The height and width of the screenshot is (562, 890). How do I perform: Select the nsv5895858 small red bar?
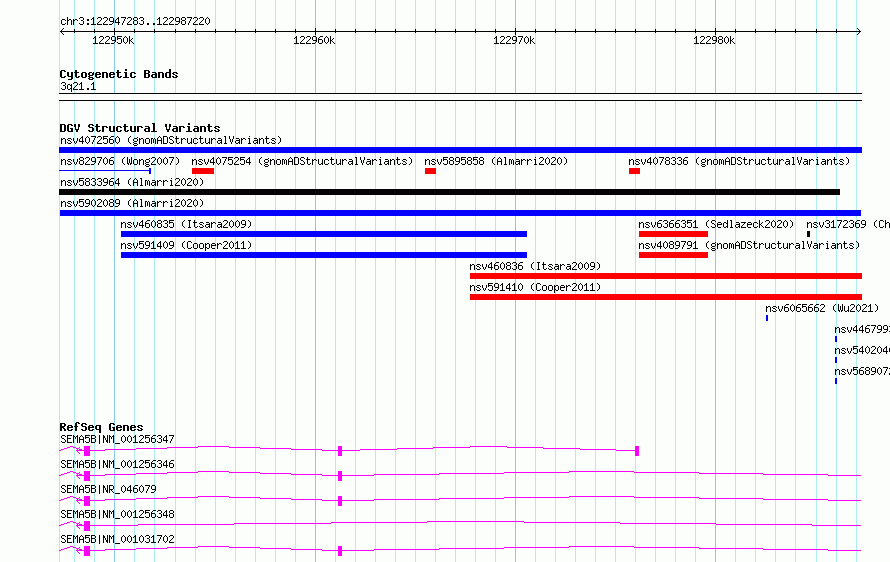coord(430,171)
